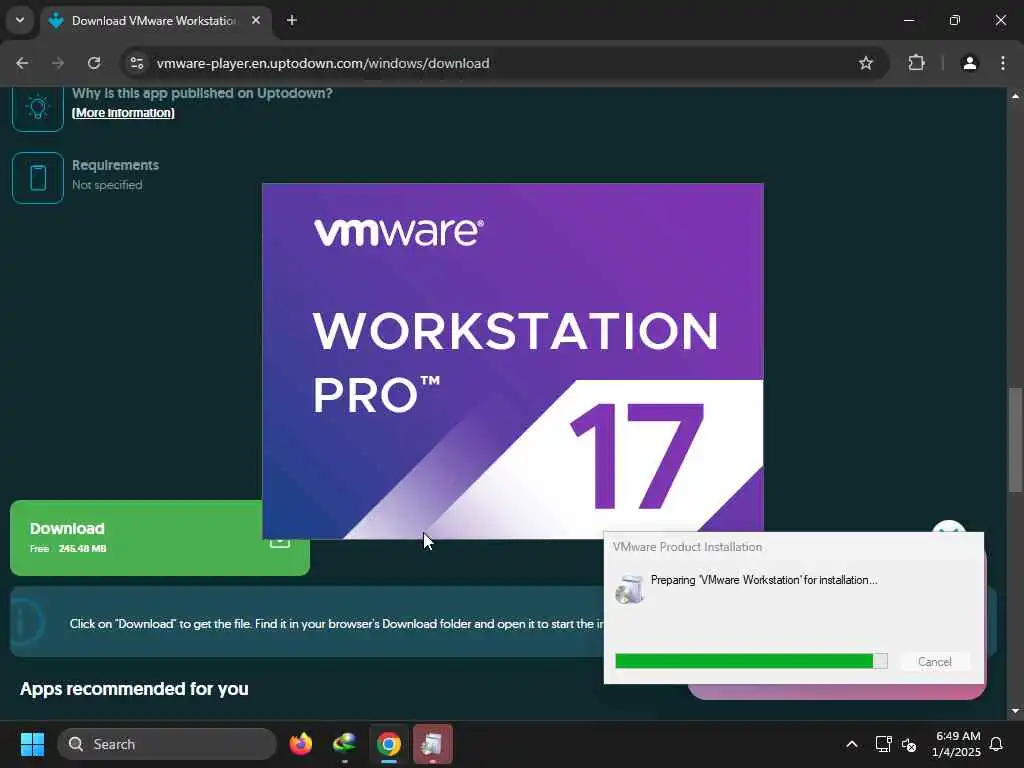This screenshot has height=768, width=1024.
Task: Click the green Download button
Action: click(x=160, y=537)
